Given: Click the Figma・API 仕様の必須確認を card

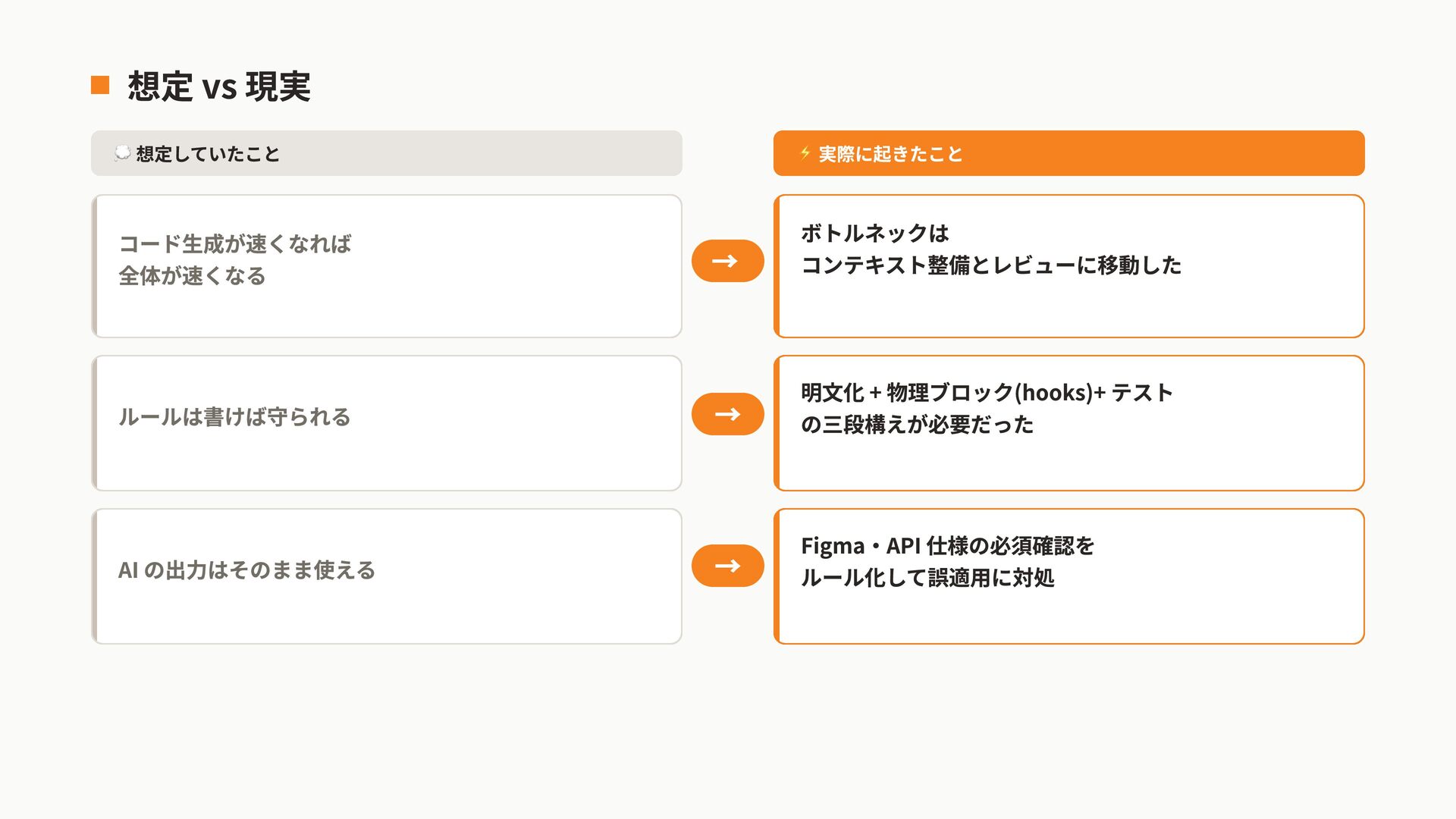Looking at the screenshot, I should pyautogui.click(x=1069, y=576).
